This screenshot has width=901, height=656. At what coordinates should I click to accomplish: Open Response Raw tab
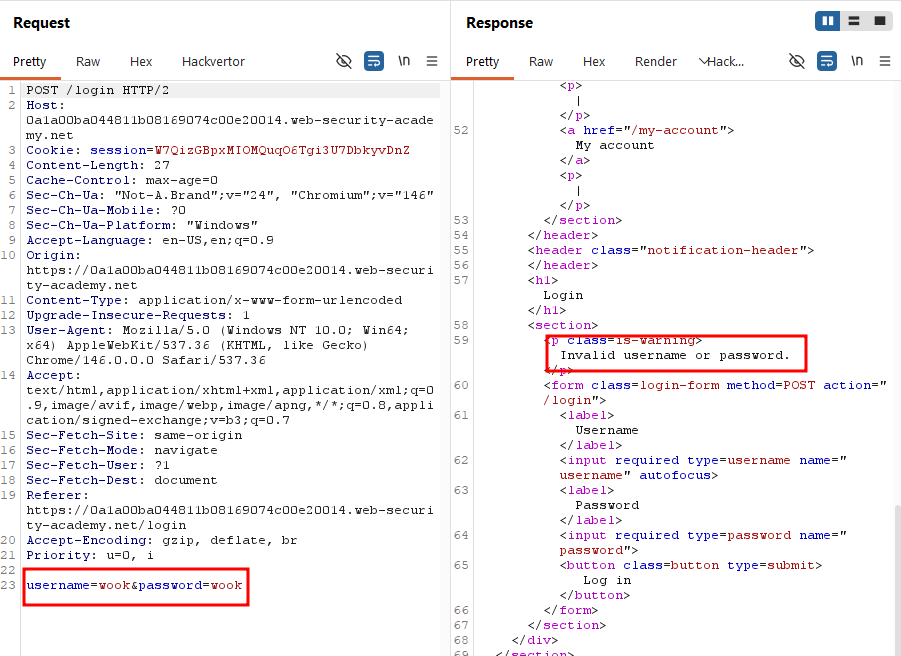coord(541,61)
